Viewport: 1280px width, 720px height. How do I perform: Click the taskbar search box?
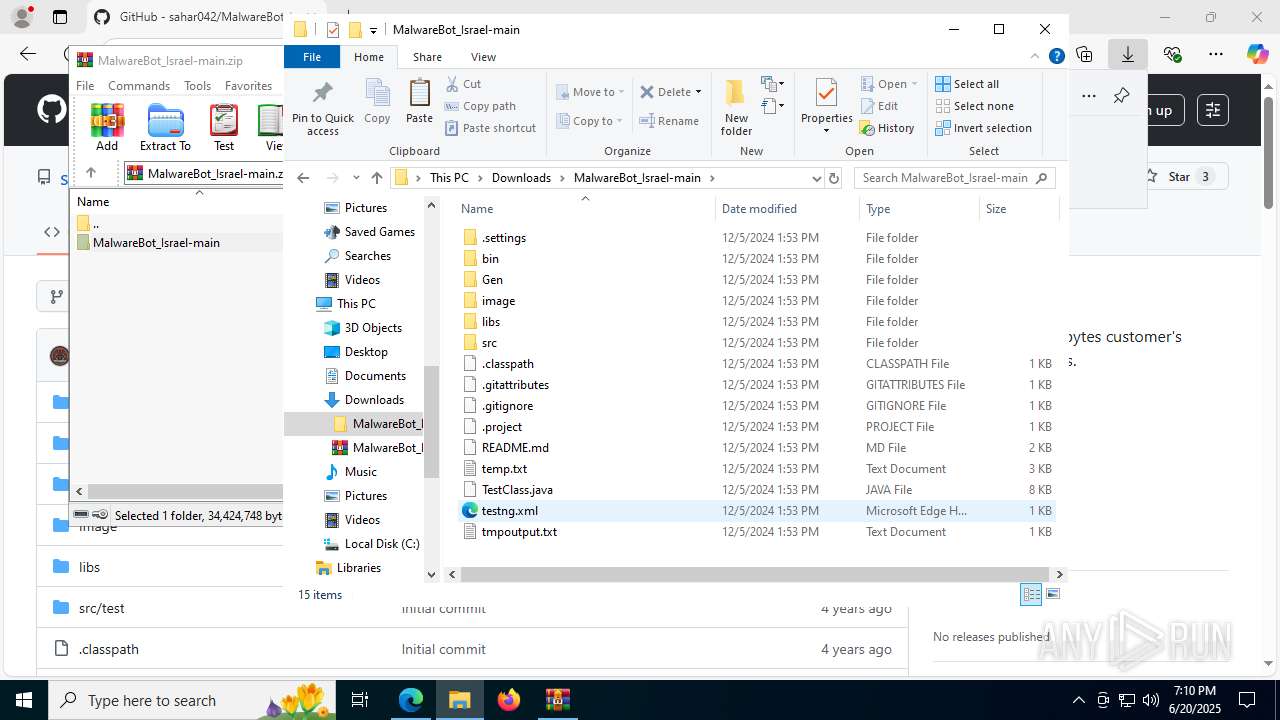(193, 700)
